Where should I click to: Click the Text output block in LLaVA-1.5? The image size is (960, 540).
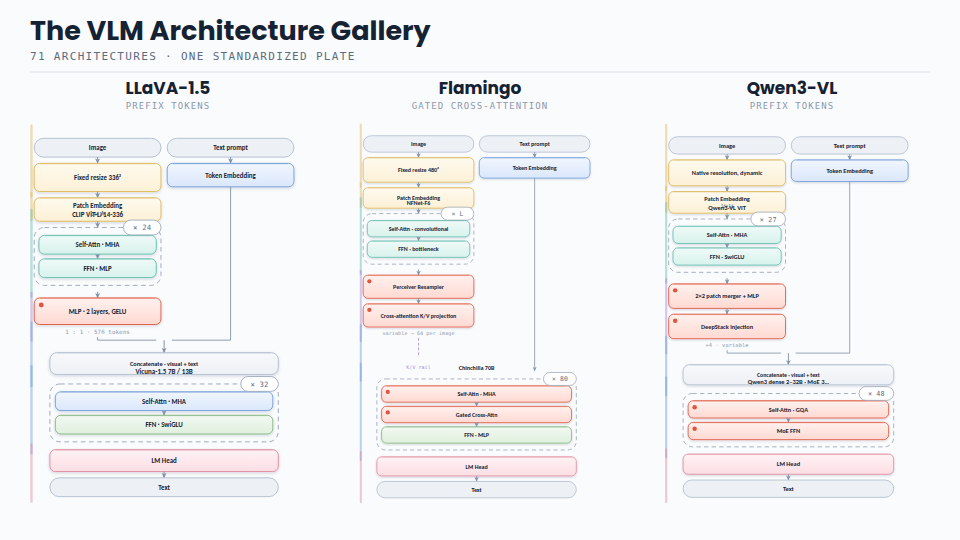click(x=164, y=487)
